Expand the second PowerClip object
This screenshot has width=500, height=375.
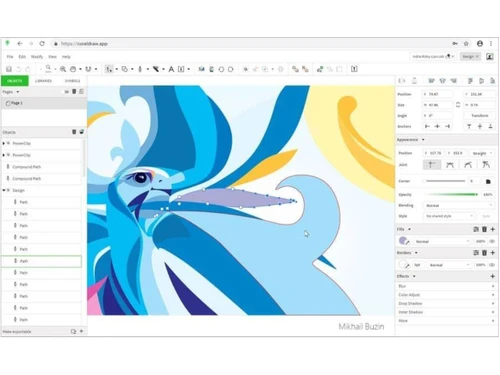[4, 155]
